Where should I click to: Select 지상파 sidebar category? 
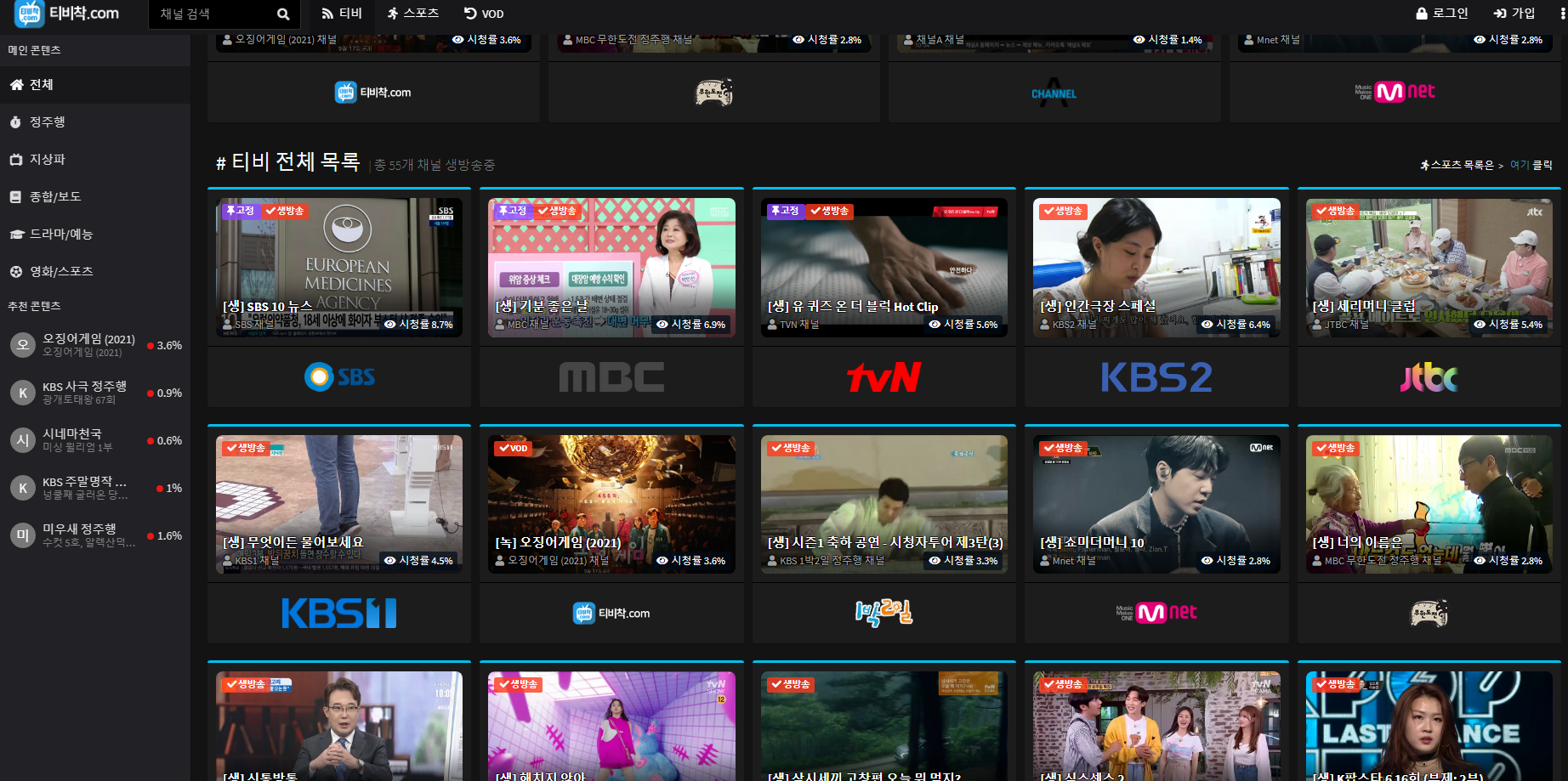tap(95, 160)
